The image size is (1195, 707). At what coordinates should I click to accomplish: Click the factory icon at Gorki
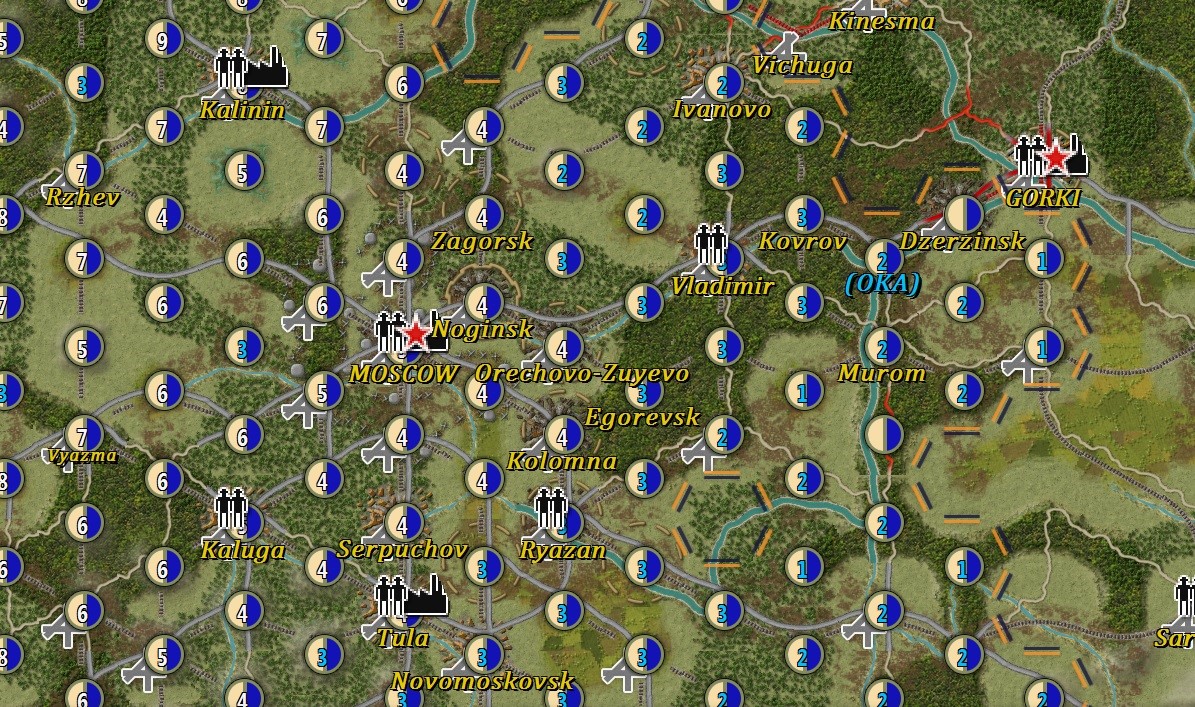click(1076, 155)
